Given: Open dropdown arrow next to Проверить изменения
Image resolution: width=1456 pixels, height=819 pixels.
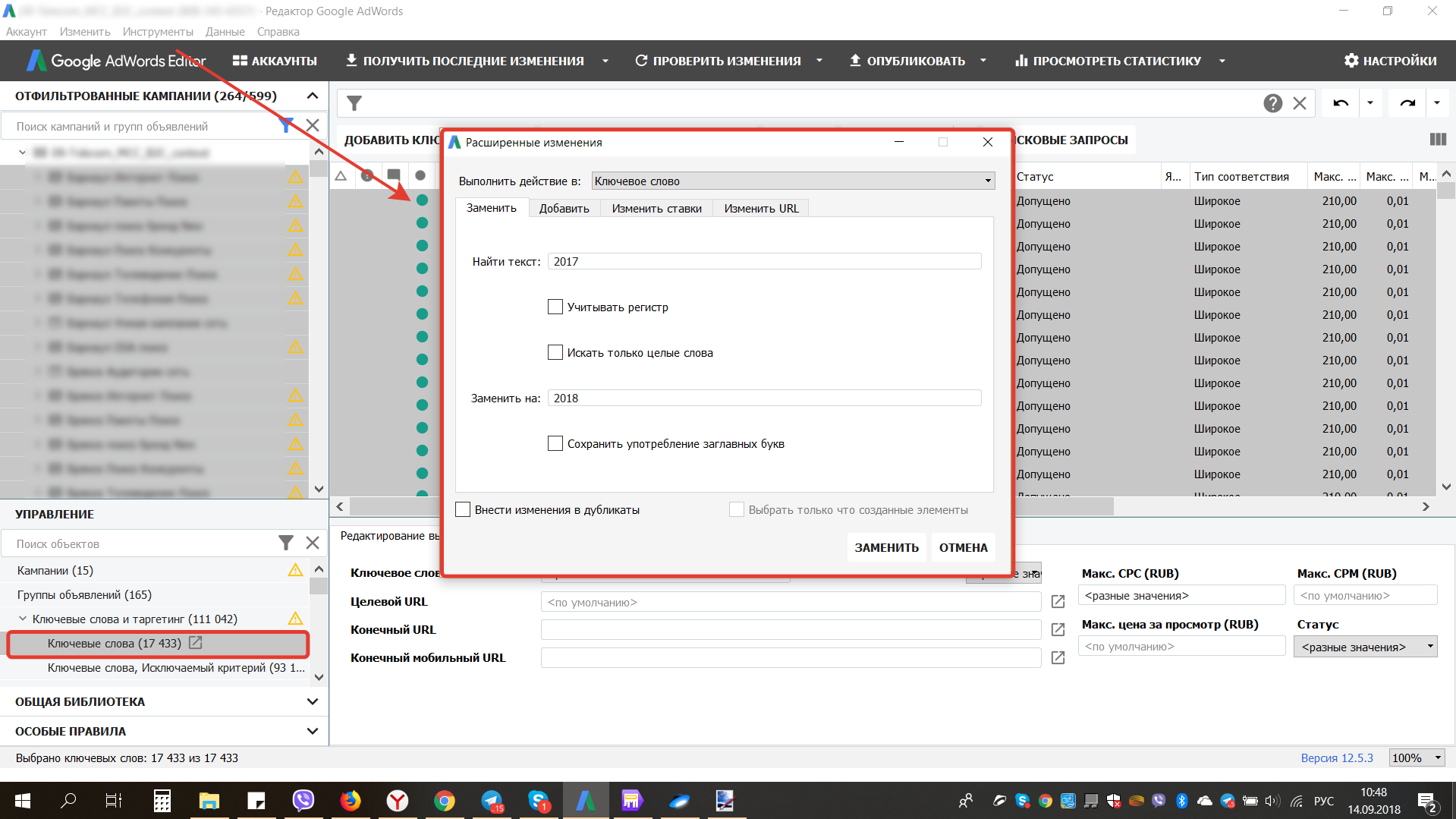Looking at the screenshot, I should 819,61.
